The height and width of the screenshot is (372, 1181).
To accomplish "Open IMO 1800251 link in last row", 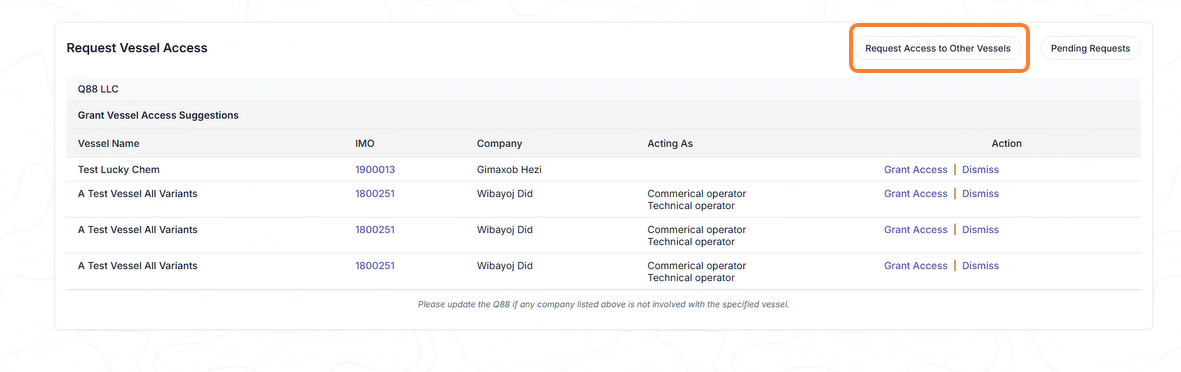I will click(x=375, y=266).
